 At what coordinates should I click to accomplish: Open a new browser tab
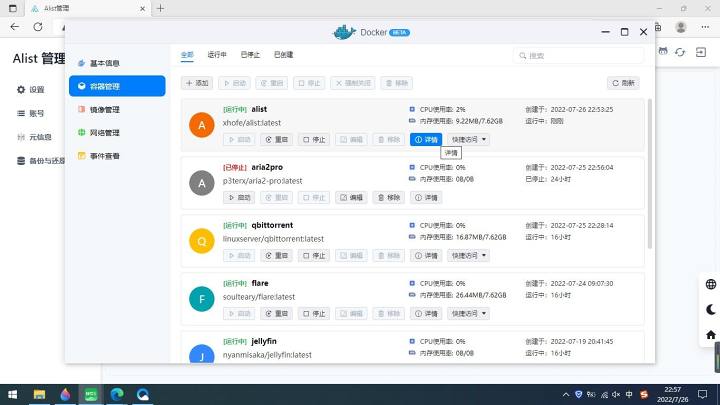coord(160,8)
